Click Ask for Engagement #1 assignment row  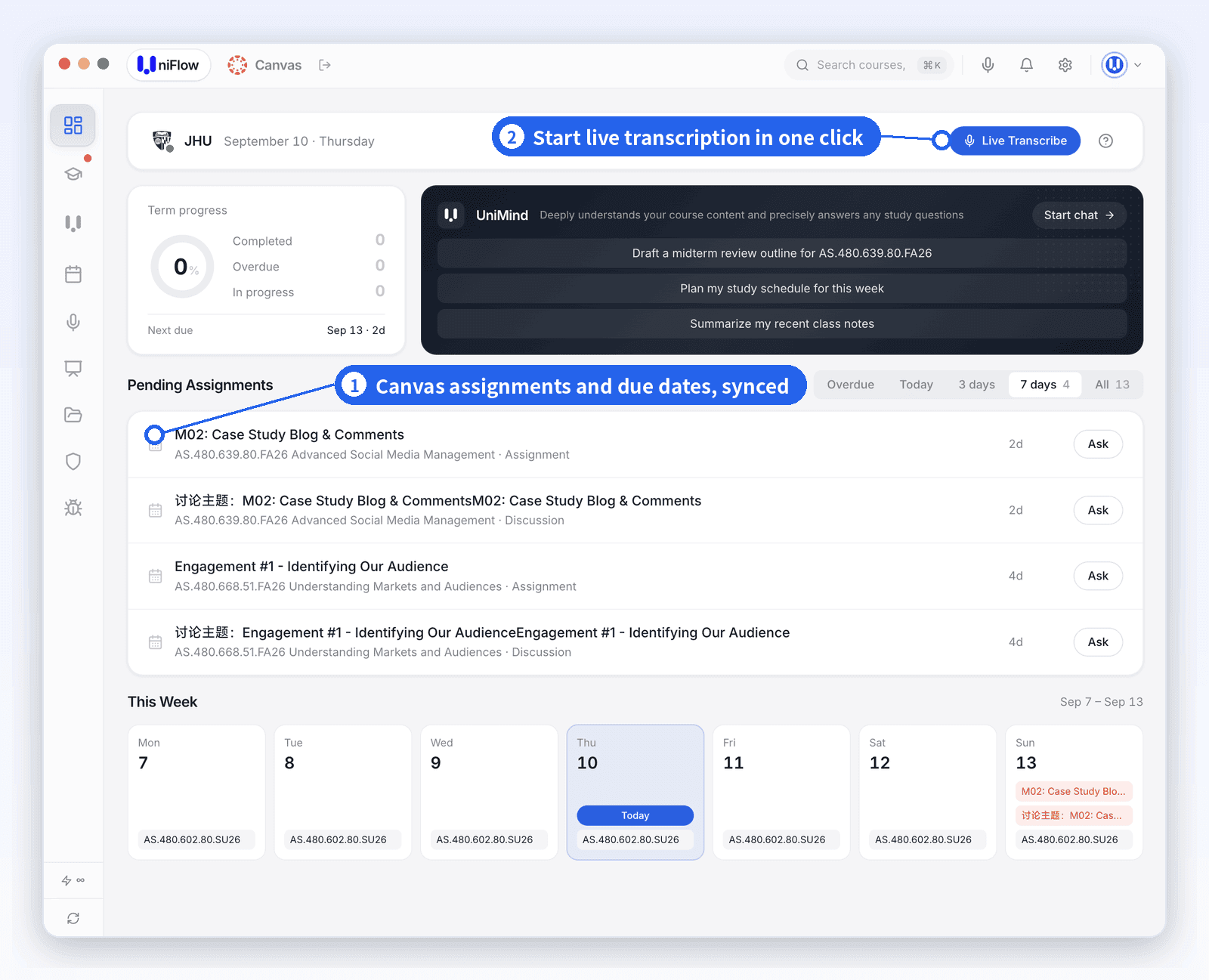click(1098, 576)
